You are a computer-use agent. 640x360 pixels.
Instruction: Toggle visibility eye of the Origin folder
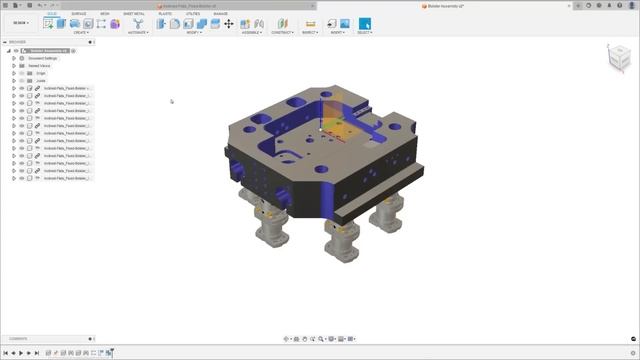click(22, 73)
